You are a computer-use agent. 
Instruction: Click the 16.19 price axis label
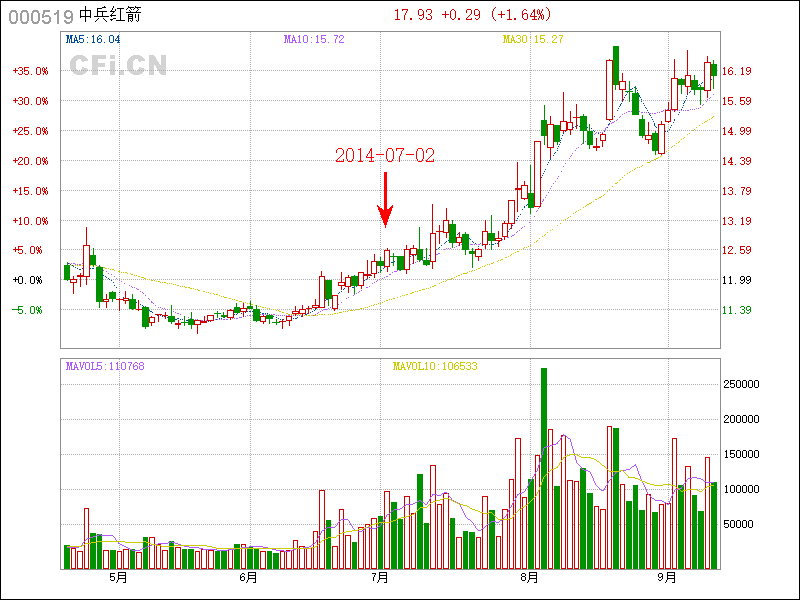point(737,71)
